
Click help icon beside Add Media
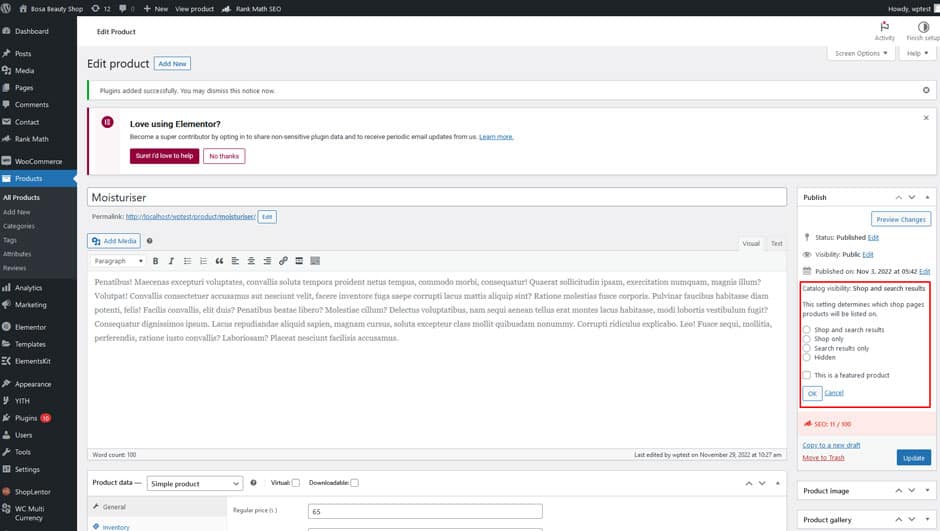[150, 241]
